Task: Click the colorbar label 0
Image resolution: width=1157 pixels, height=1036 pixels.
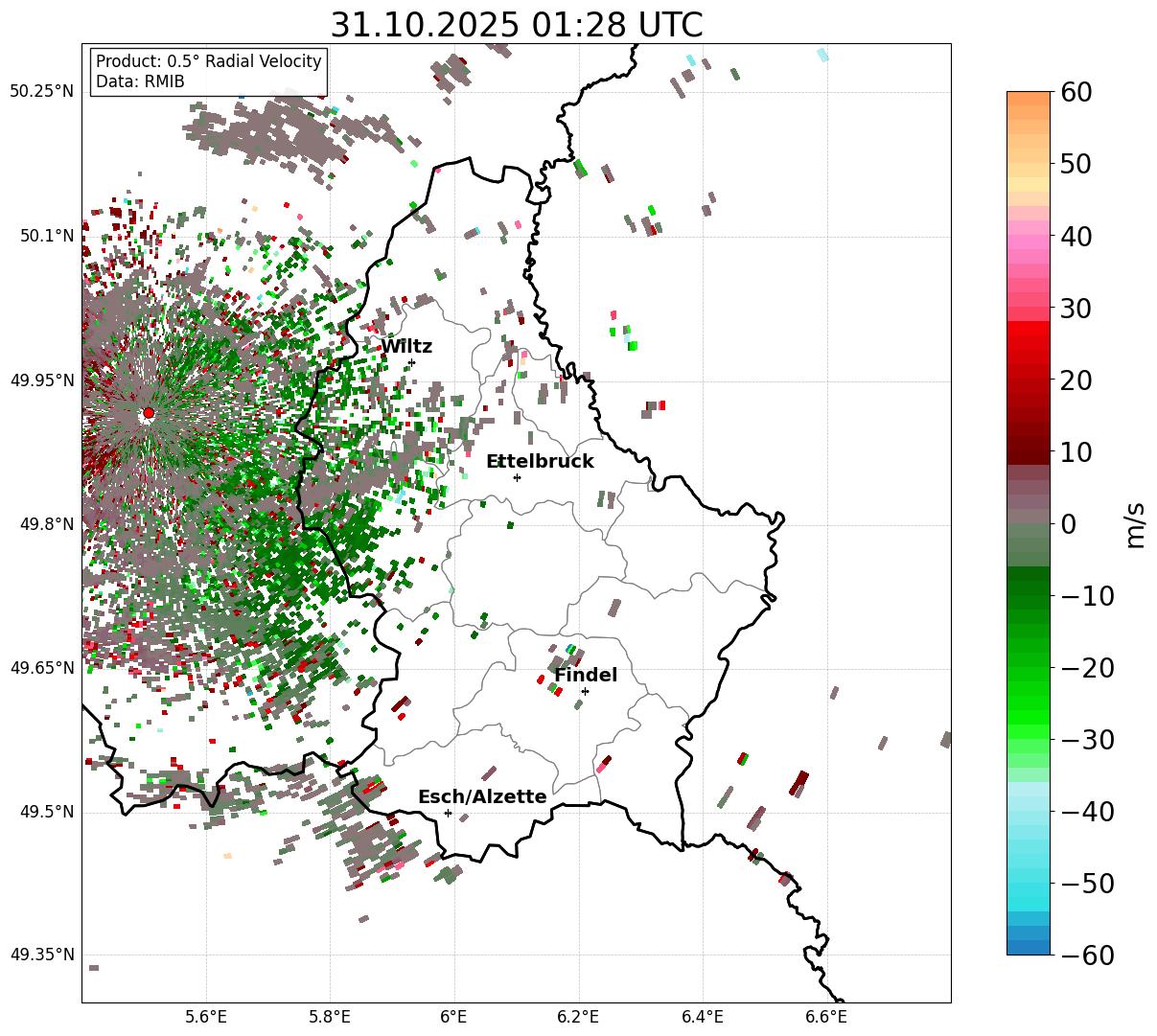Action: pos(1068,524)
